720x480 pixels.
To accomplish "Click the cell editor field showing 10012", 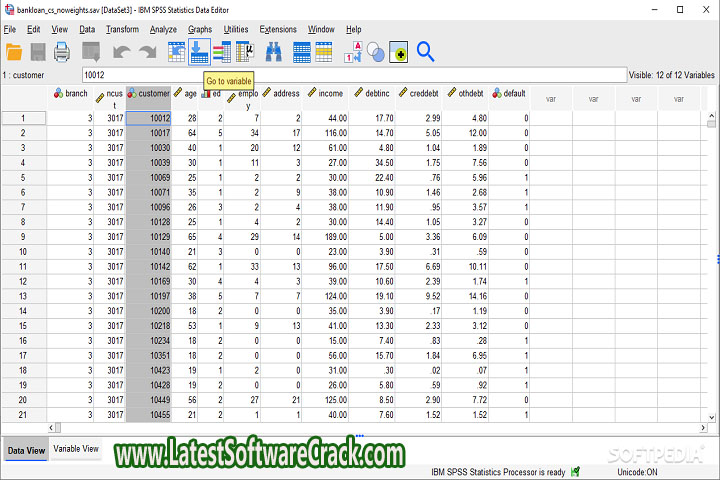I will (x=354, y=75).
